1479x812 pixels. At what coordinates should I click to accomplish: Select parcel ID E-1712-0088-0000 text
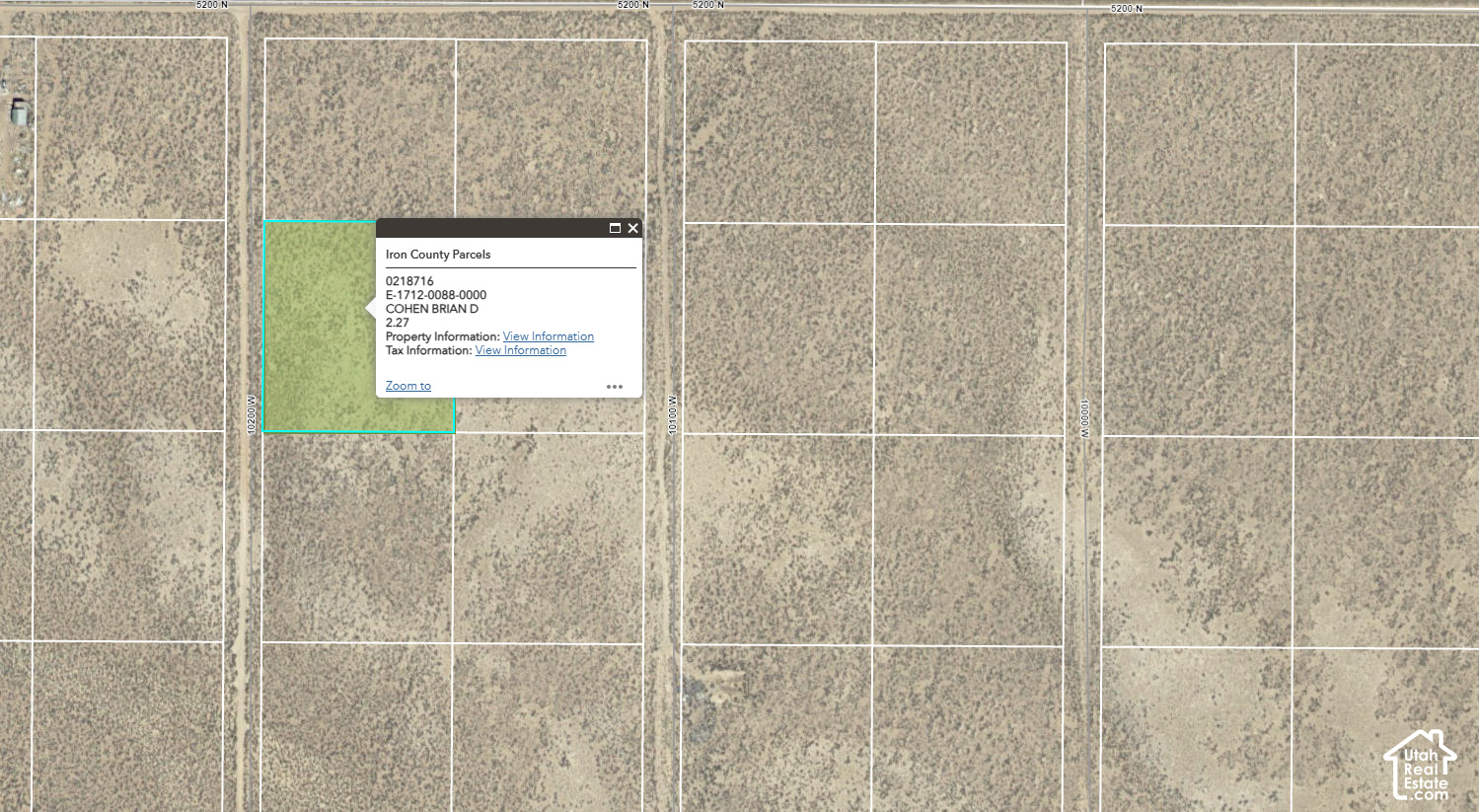[x=436, y=295]
